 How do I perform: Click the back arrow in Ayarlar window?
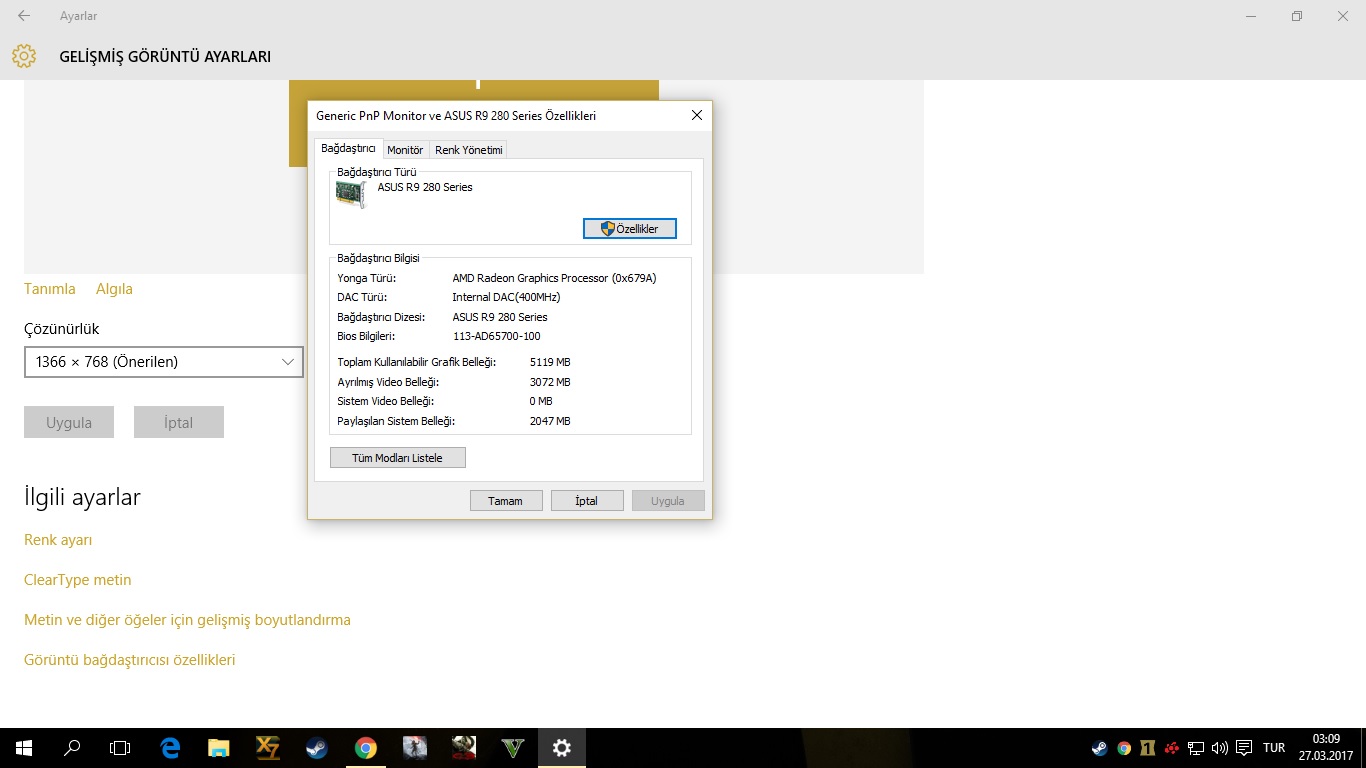[x=24, y=16]
